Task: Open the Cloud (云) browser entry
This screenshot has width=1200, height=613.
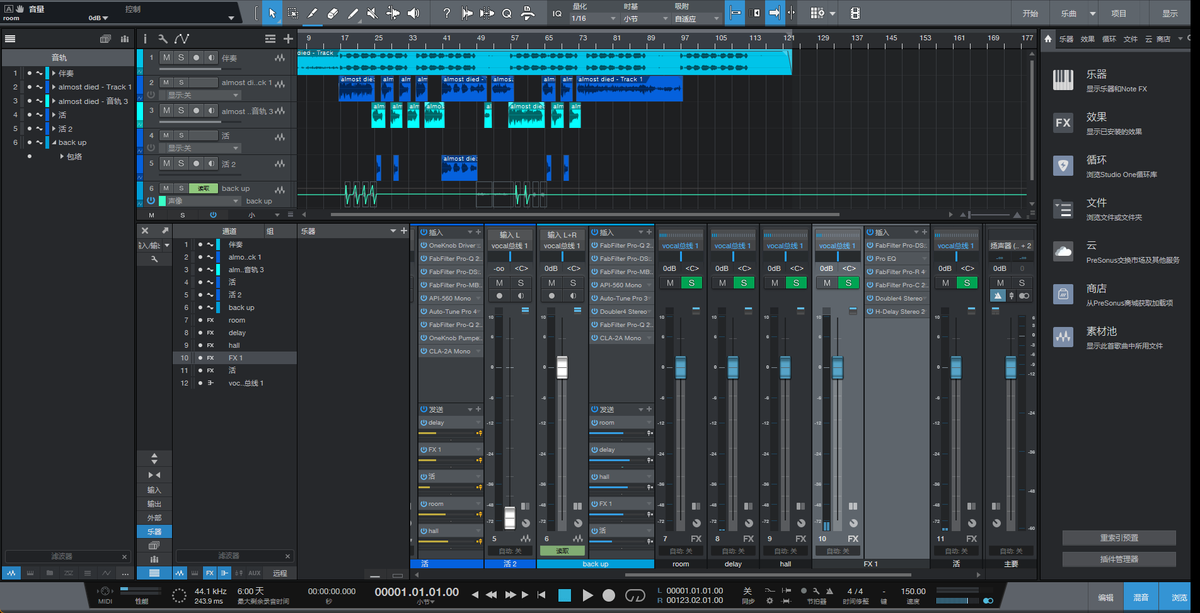Action: [x=1117, y=252]
